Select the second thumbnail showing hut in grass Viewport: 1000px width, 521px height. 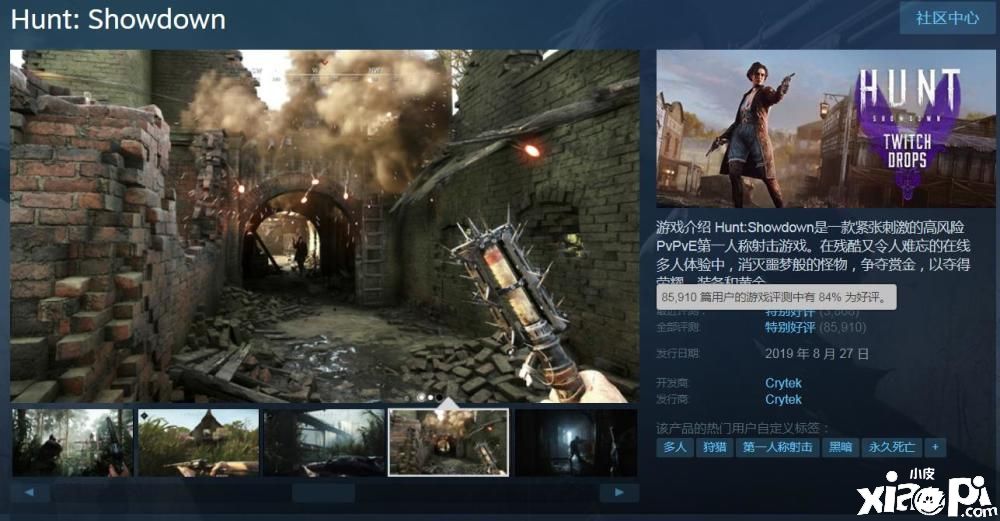click(x=198, y=443)
